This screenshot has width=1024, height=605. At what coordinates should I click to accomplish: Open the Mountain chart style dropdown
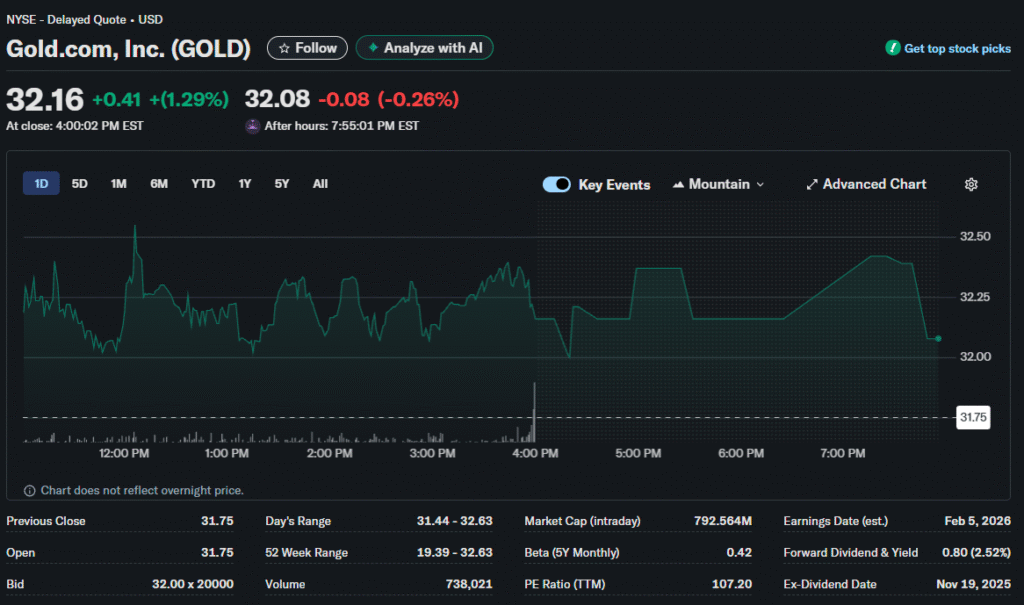719,185
